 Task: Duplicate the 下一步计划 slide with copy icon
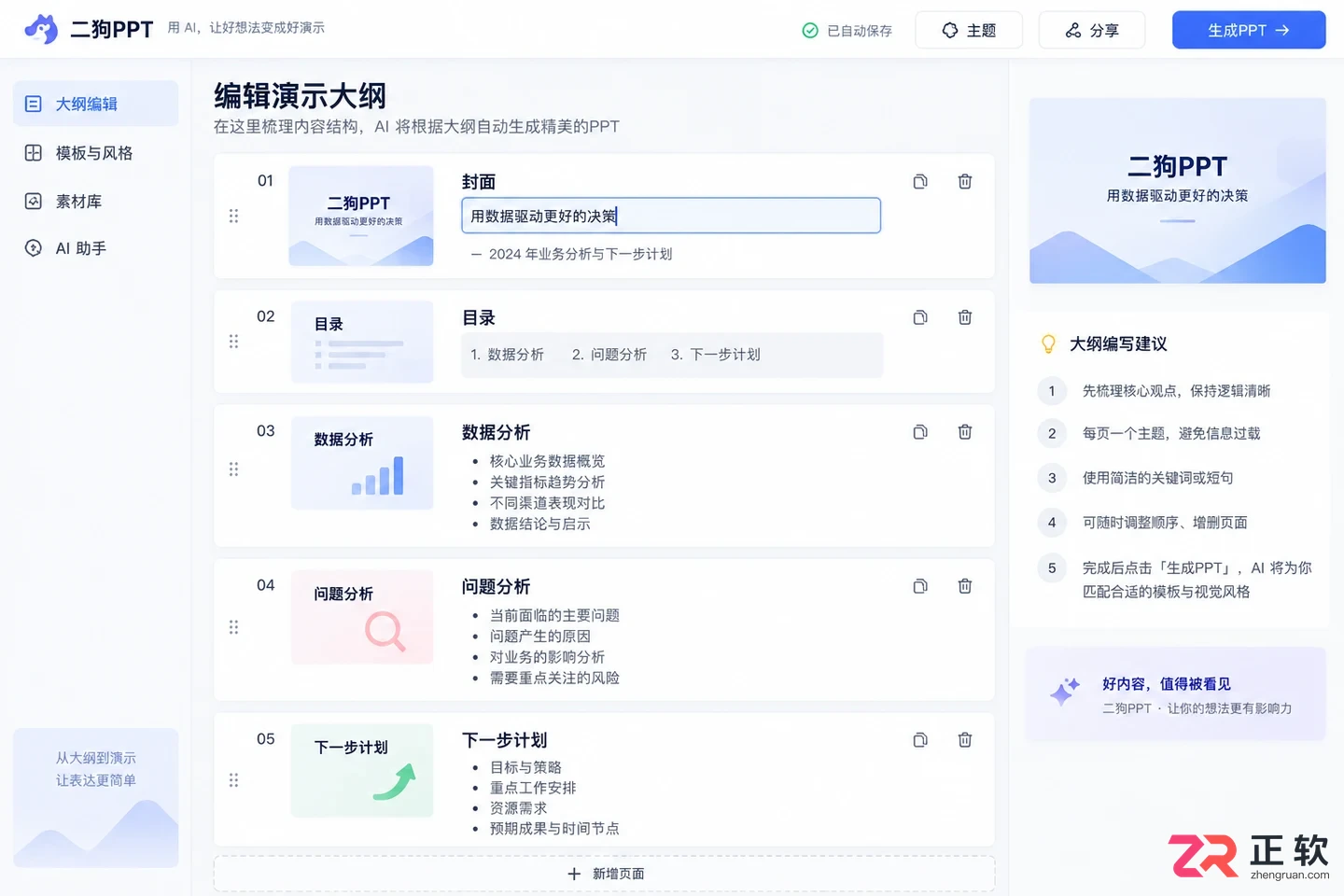pos(920,740)
